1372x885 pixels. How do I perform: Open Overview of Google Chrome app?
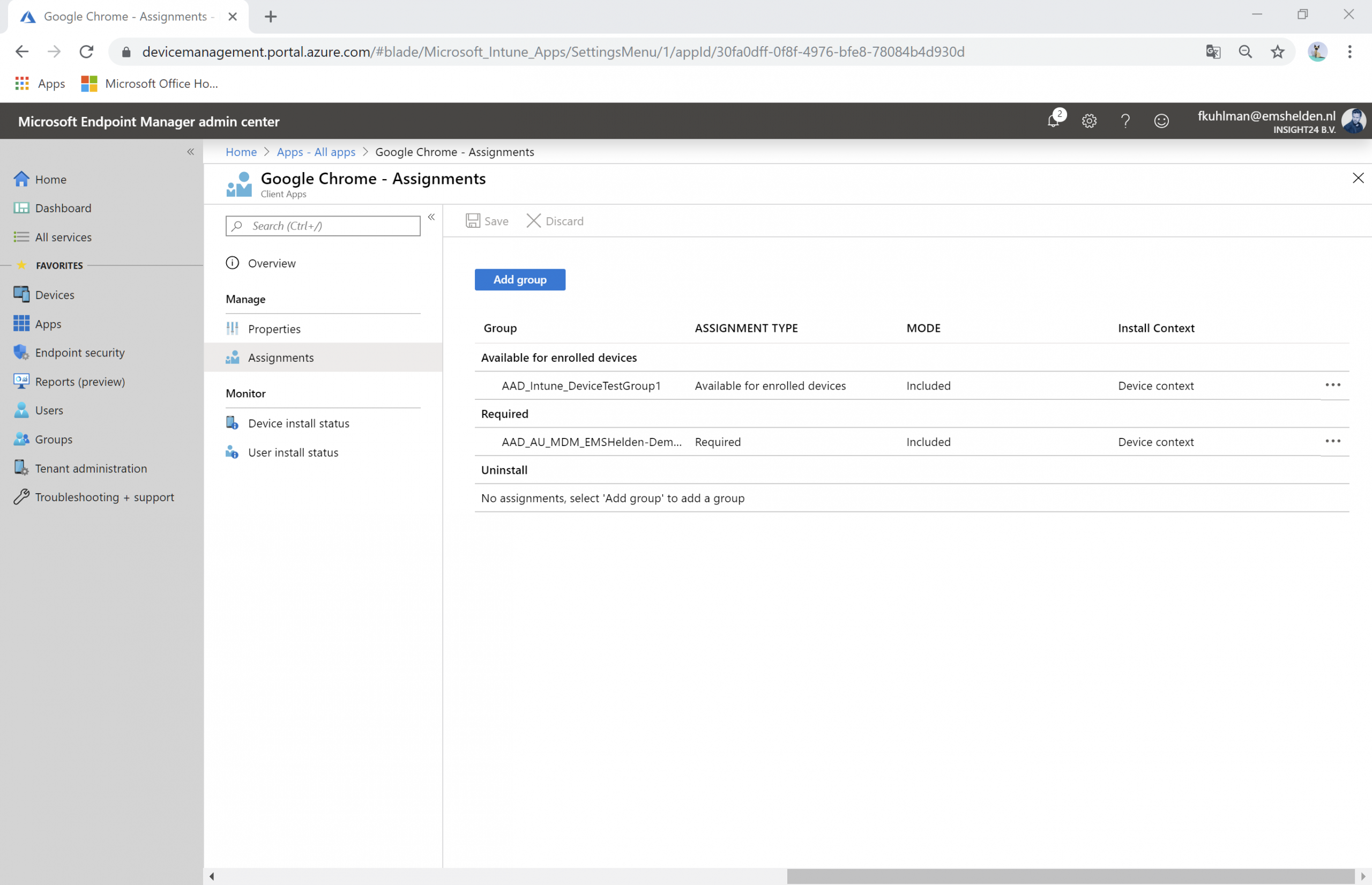coord(272,263)
